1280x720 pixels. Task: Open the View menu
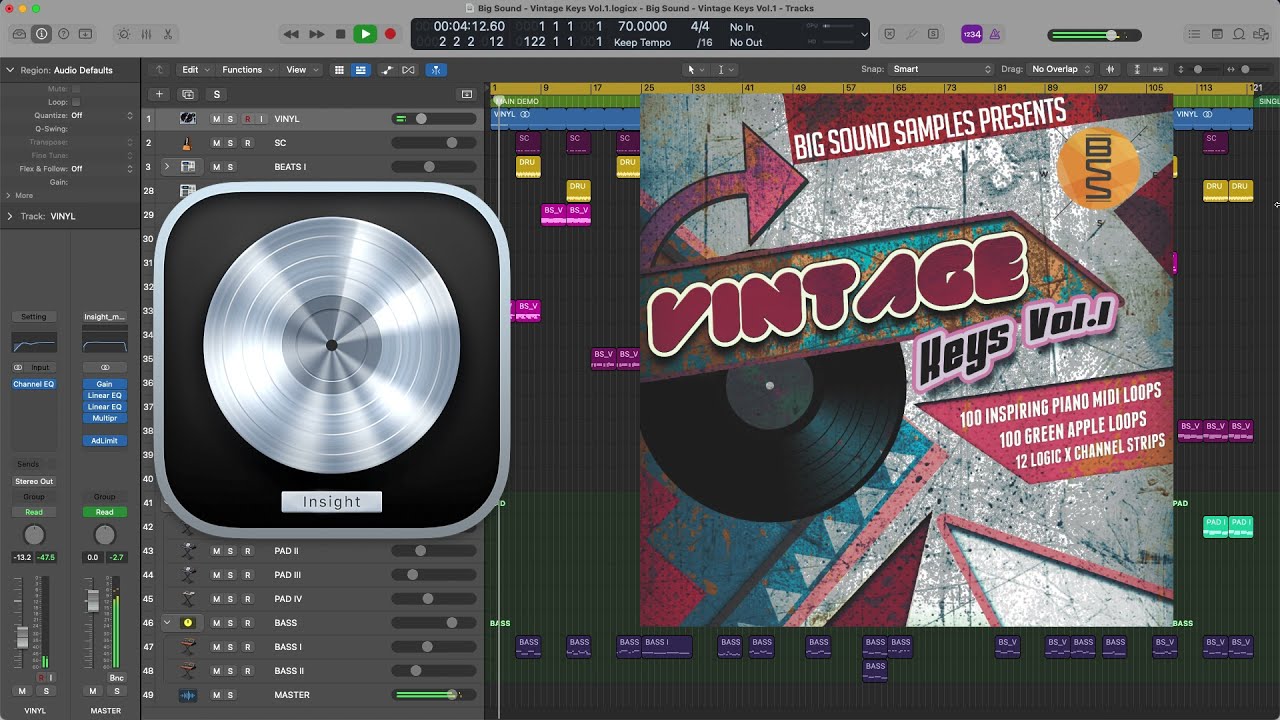pyautogui.click(x=301, y=70)
